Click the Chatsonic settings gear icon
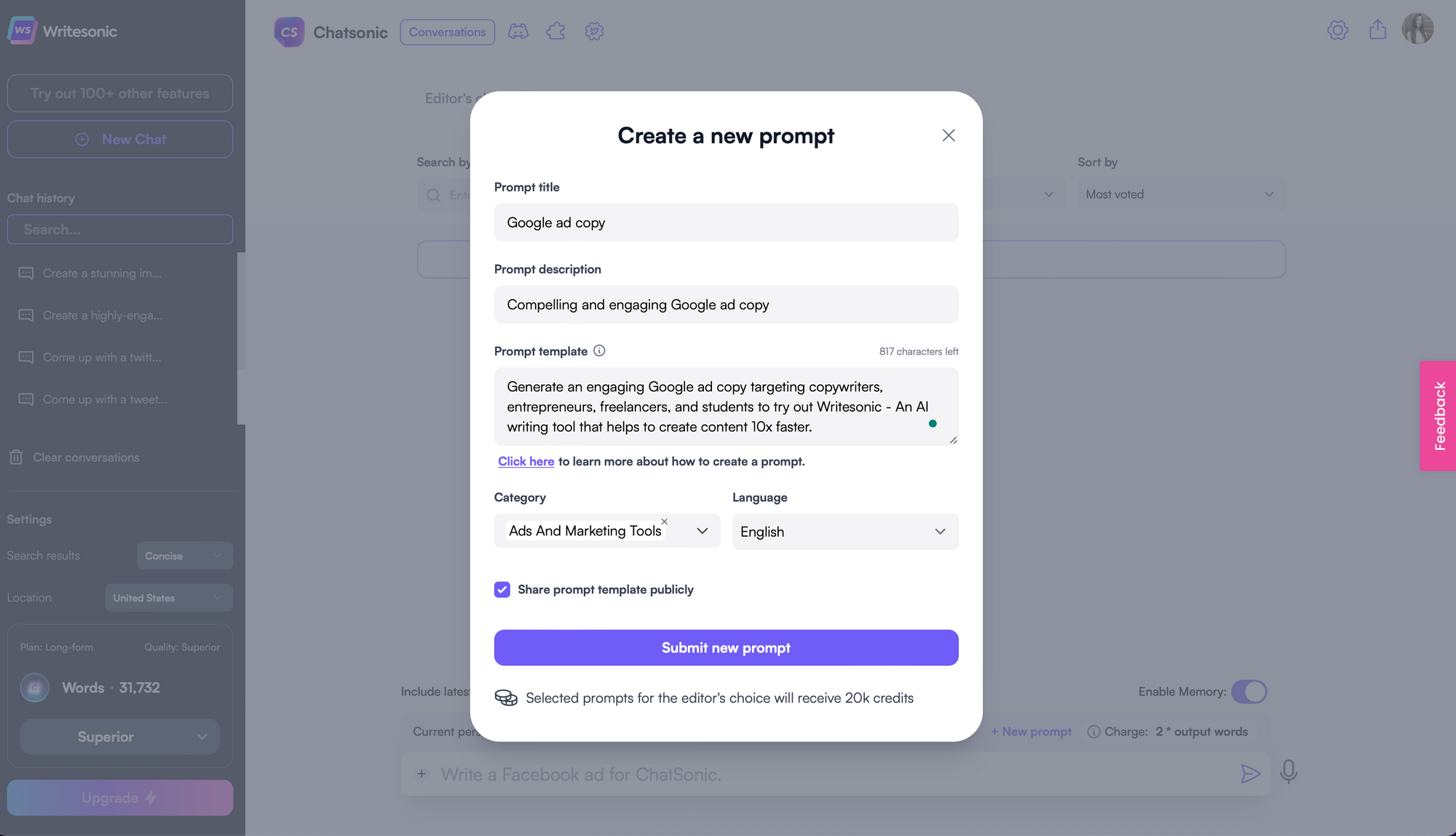Screen dimensions: 1456x836 (594, 31)
